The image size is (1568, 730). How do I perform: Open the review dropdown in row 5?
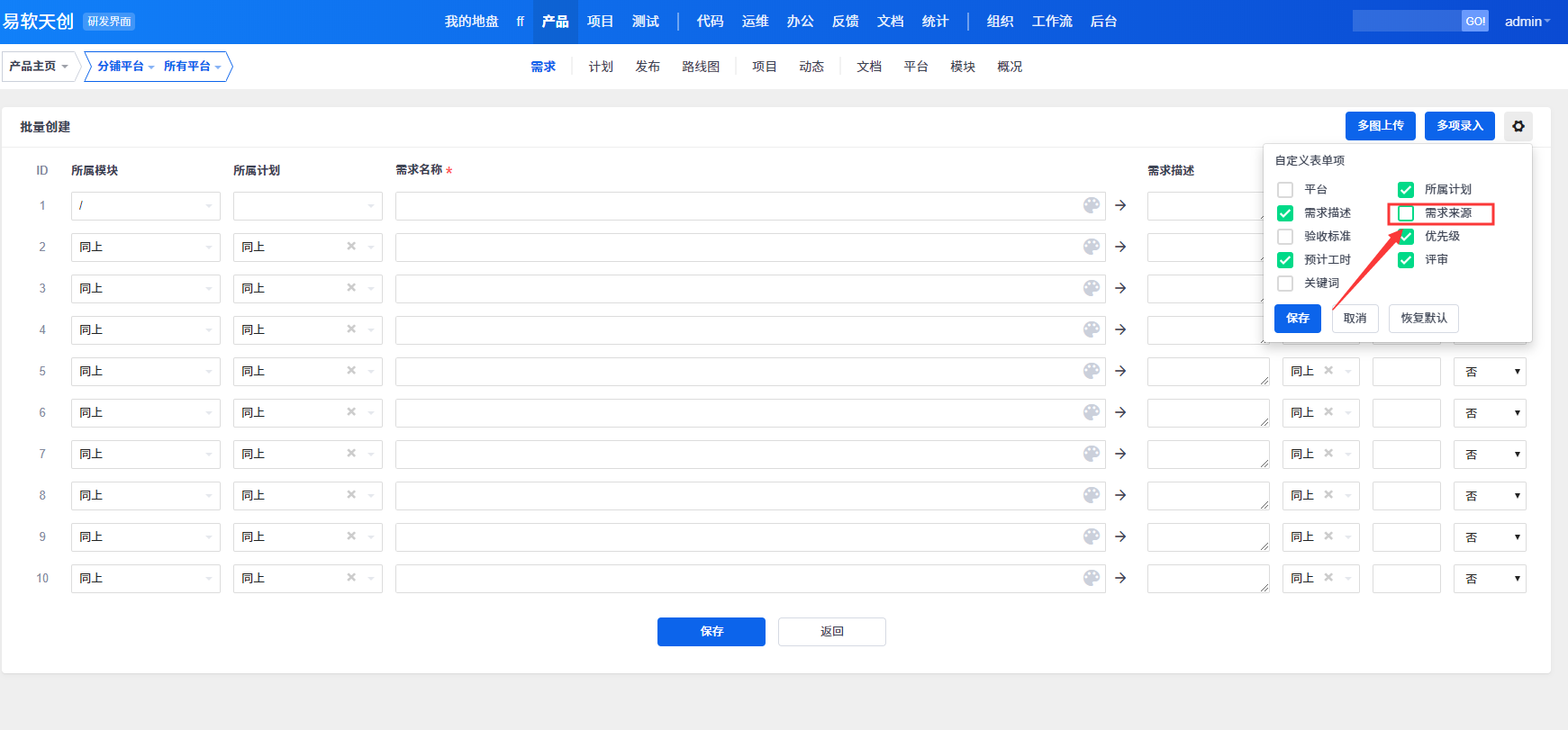pyautogui.click(x=1490, y=372)
